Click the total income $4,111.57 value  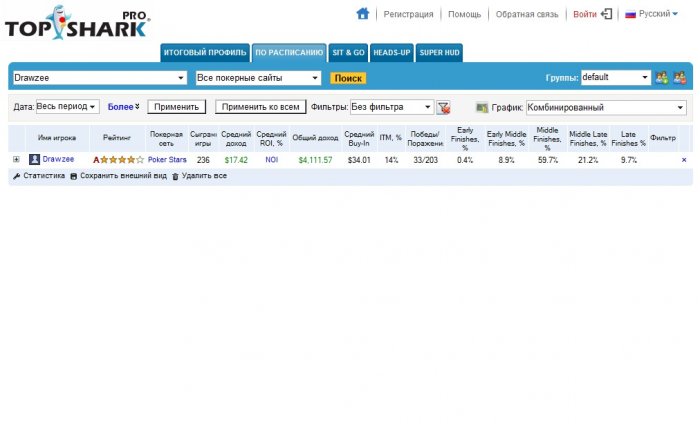[x=315, y=160]
